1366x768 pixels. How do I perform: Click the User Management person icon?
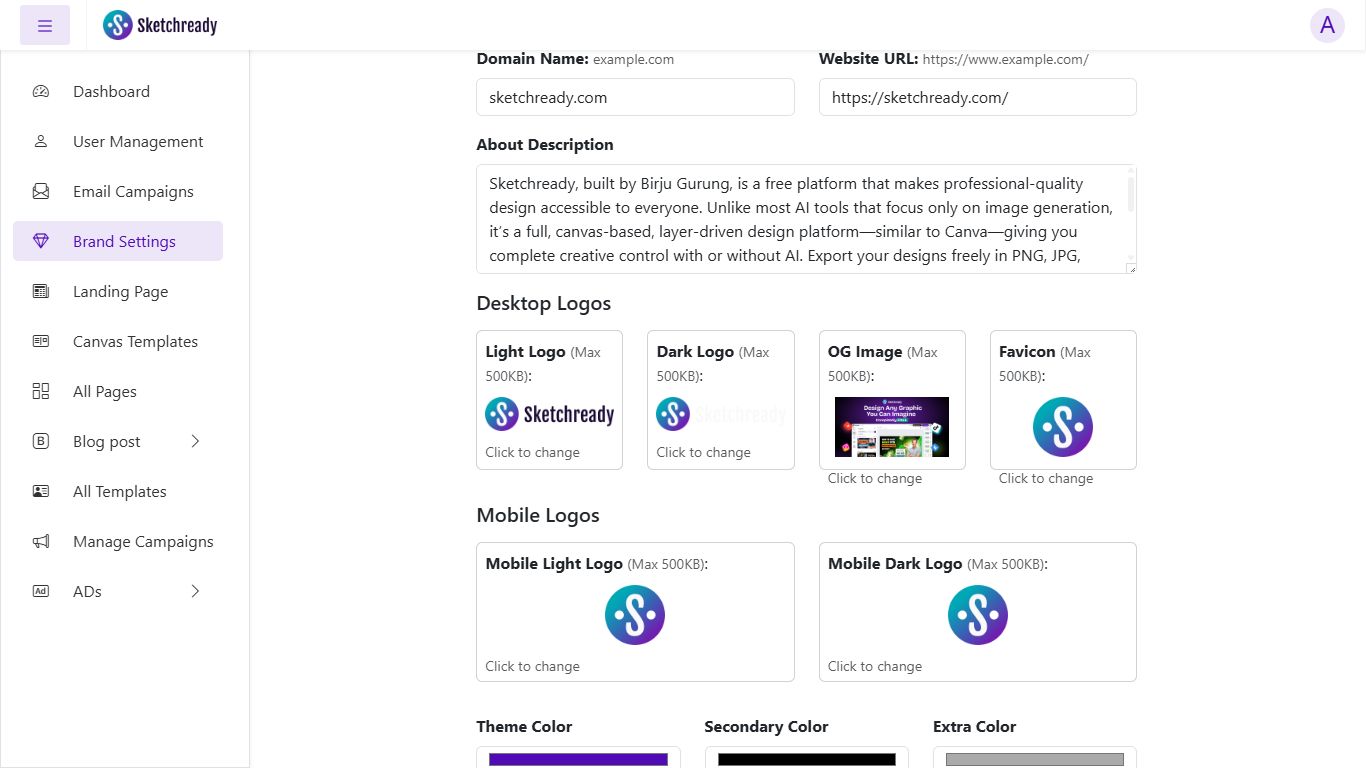(x=41, y=141)
